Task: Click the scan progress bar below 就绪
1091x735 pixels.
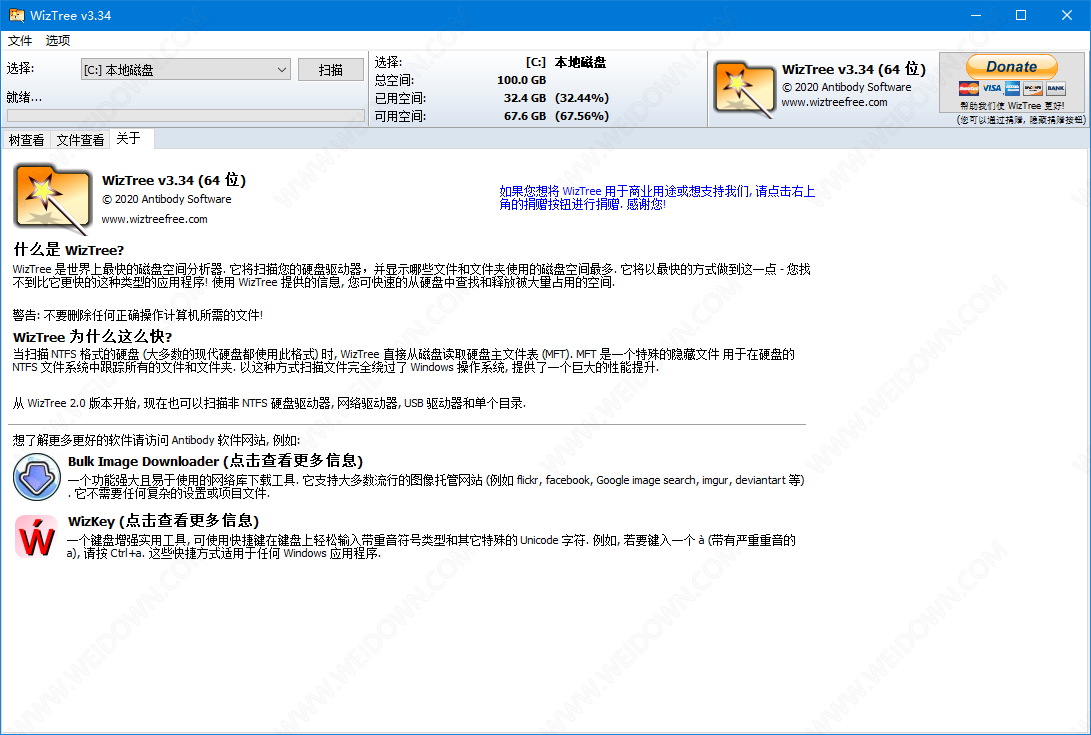Action: 186,116
